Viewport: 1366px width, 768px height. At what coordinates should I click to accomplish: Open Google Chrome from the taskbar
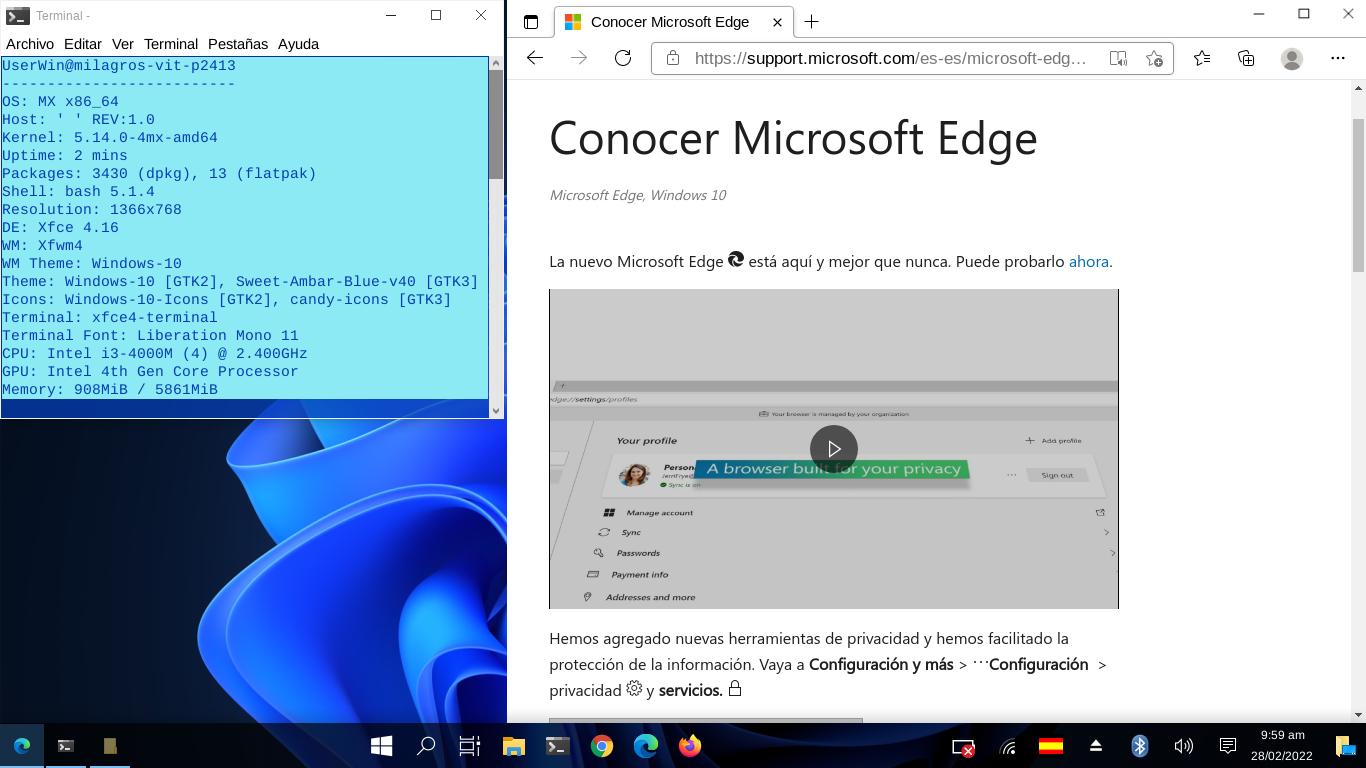click(602, 746)
